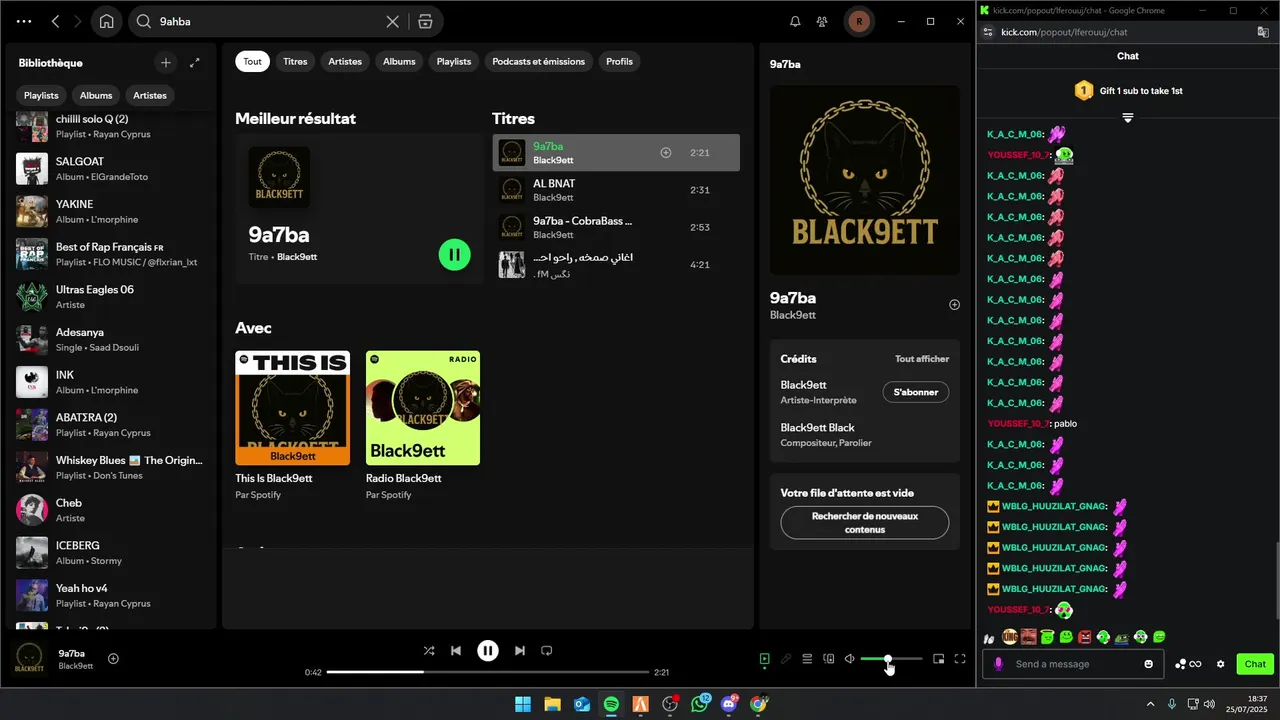The image size is (1280, 720).
Task: Open Whiskey Blues playlist
Action: [x=112, y=467]
